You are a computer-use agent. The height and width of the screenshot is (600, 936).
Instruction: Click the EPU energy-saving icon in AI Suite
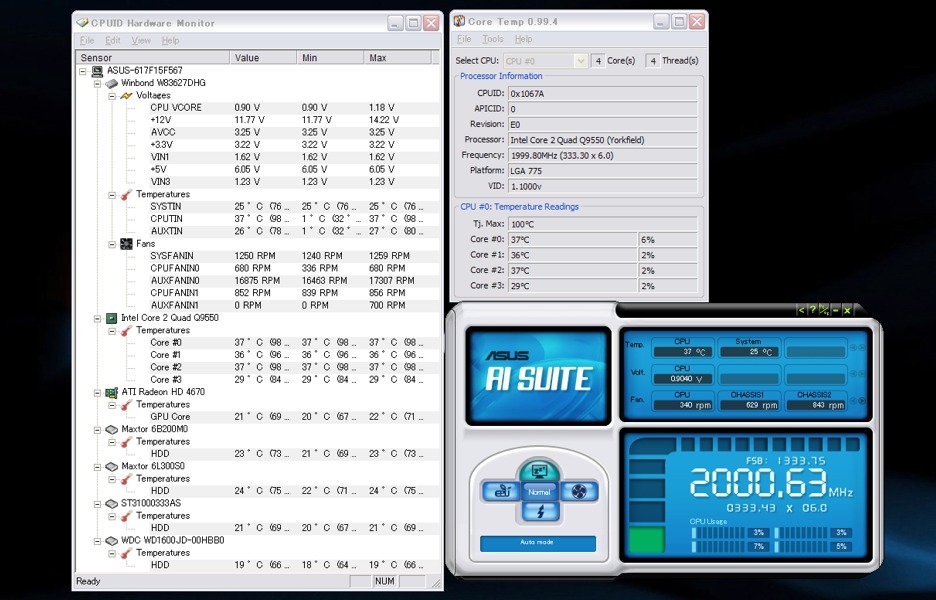coord(500,491)
